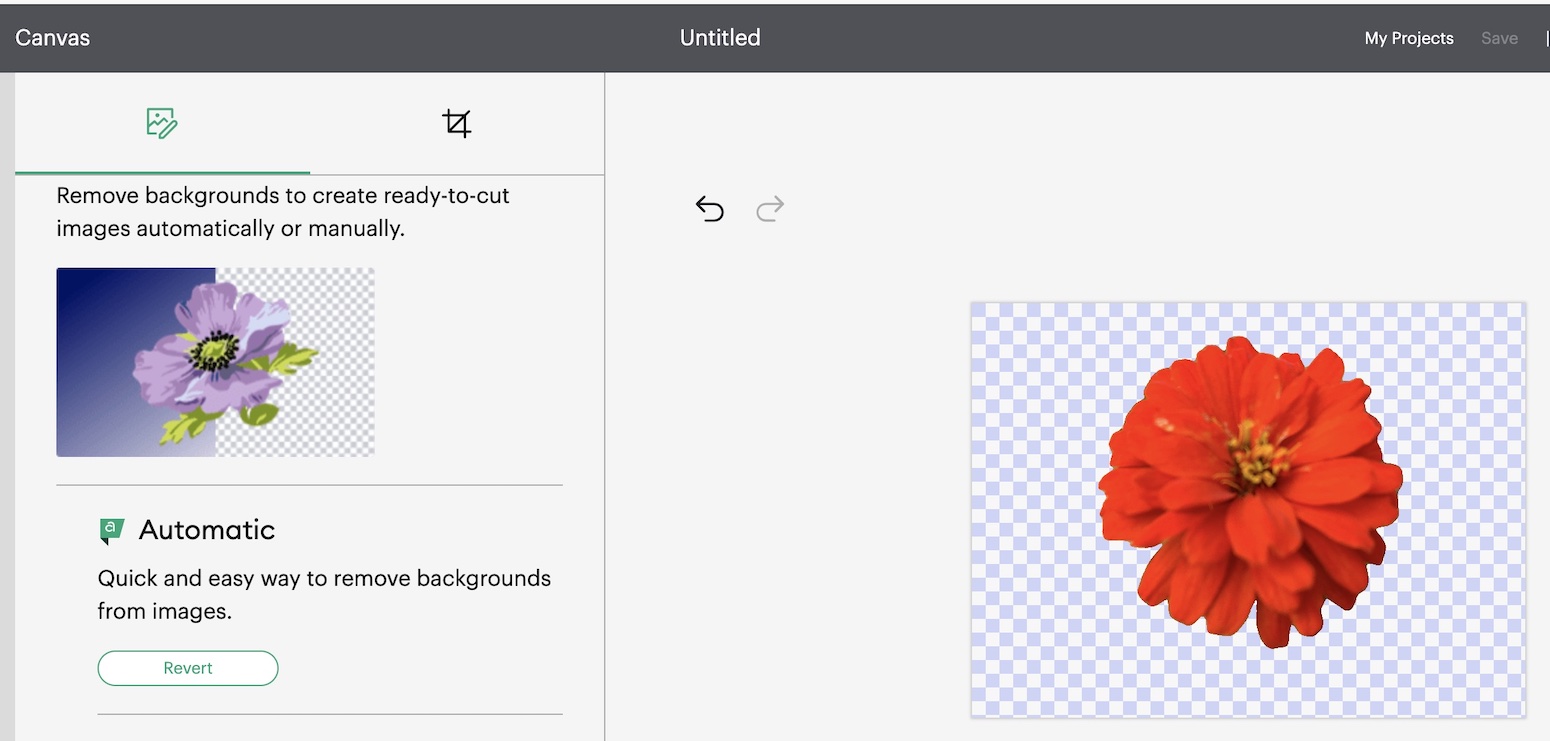The width and height of the screenshot is (1550, 741).
Task: Click the purple flower example thumbnail
Action: [x=215, y=362]
